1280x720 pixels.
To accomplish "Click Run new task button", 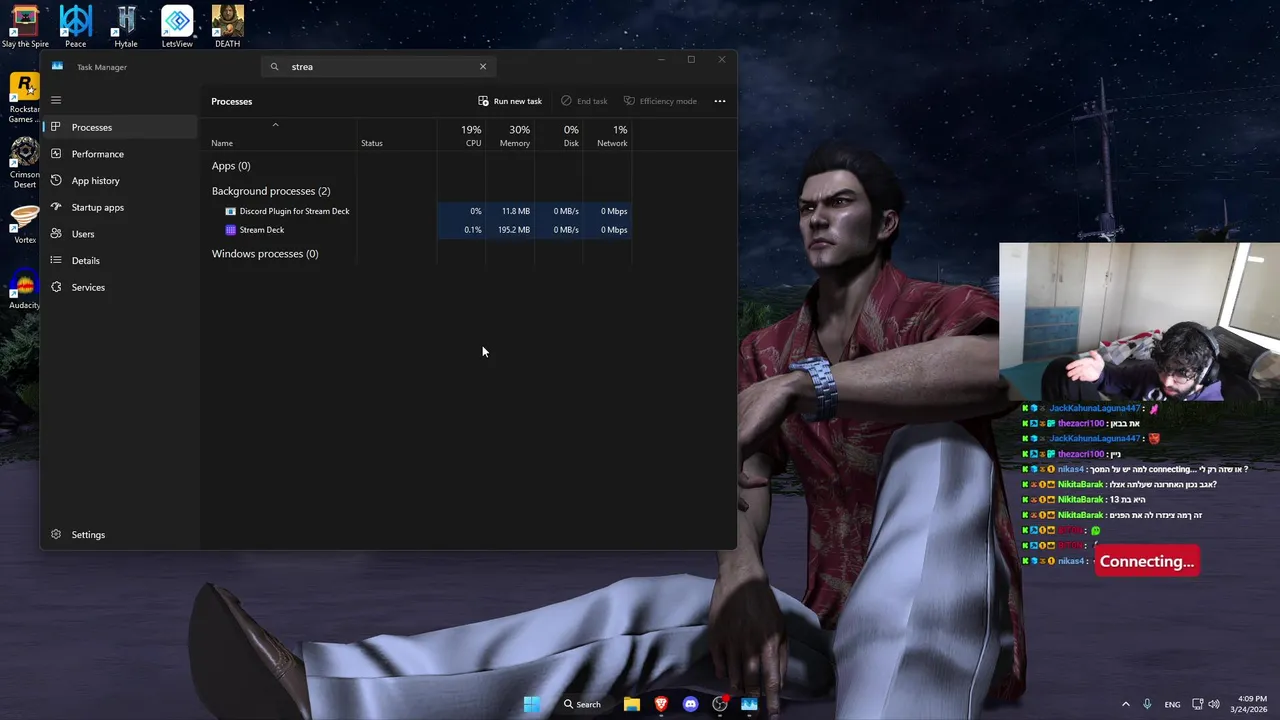I will pos(510,101).
